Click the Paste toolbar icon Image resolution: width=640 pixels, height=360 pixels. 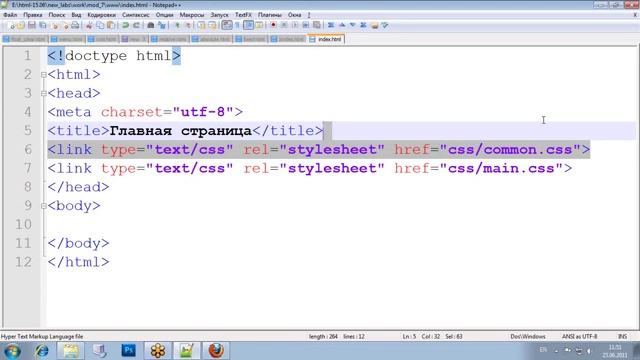click(x=111, y=25)
